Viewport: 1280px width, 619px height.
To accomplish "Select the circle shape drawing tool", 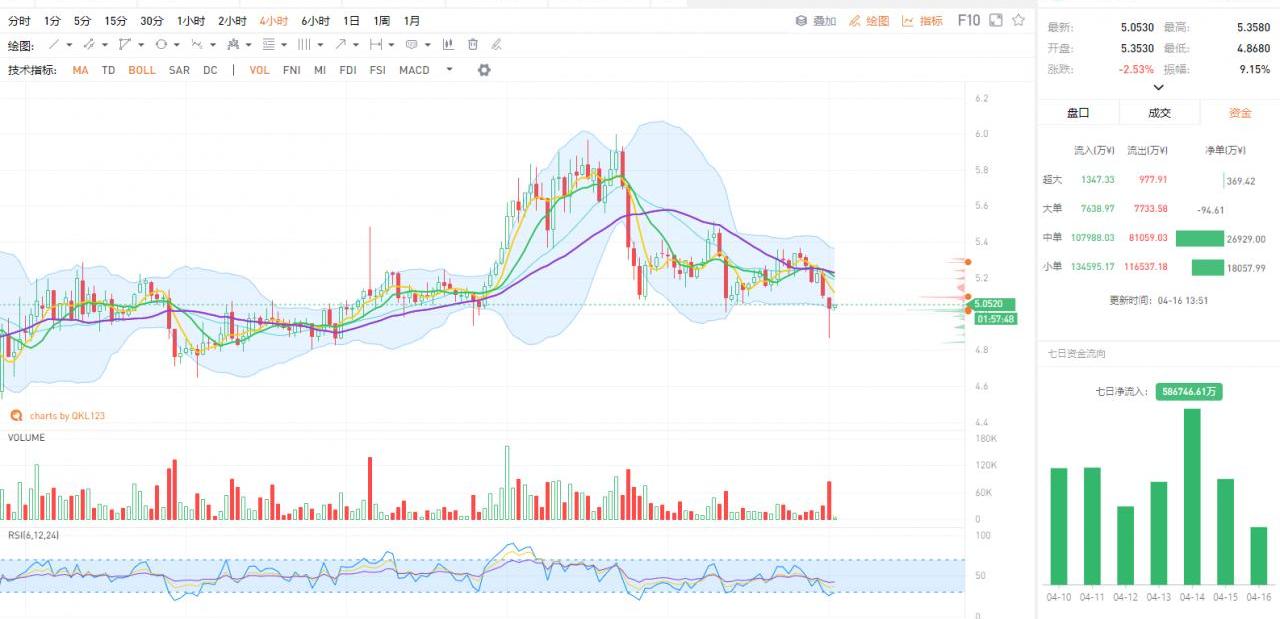I will point(160,45).
